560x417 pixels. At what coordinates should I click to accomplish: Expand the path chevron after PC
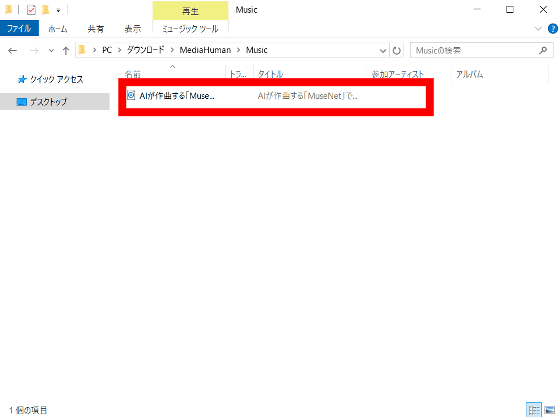point(120,50)
